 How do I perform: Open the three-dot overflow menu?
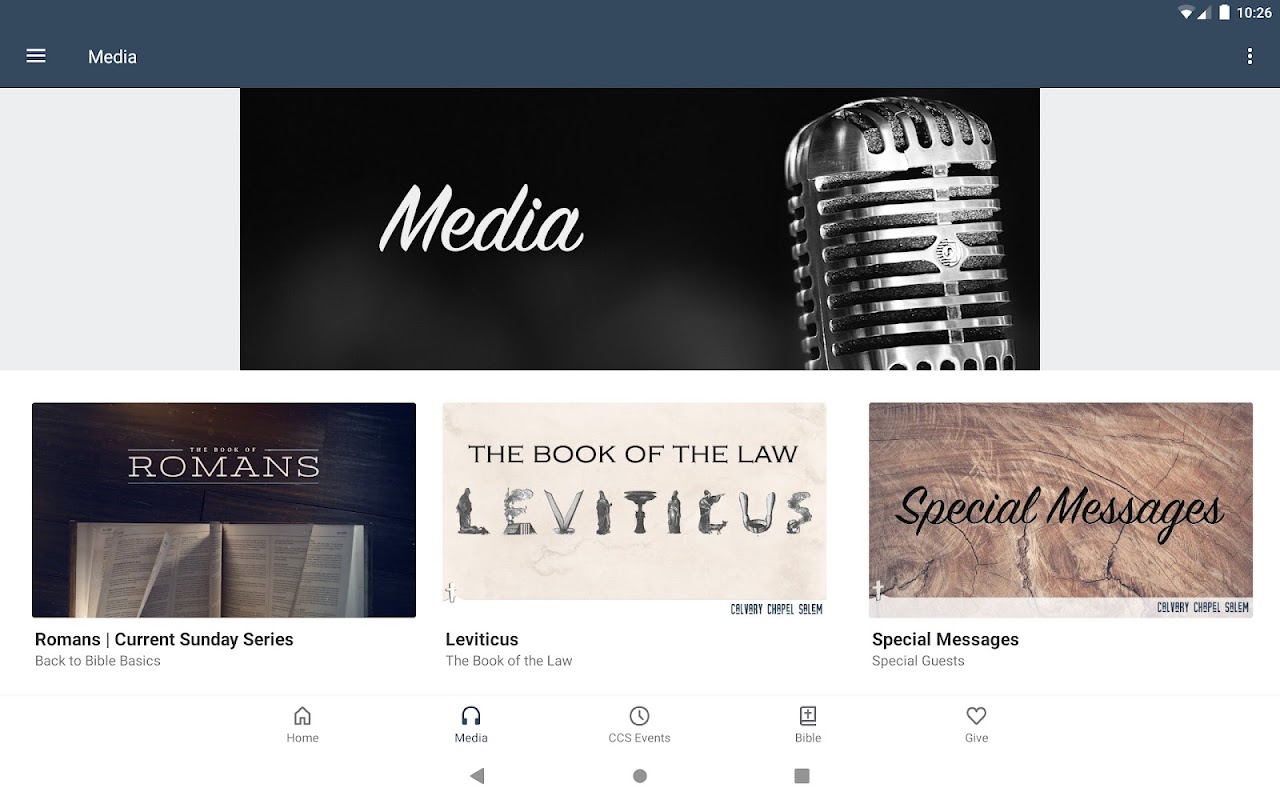[x=1249, y=56]
